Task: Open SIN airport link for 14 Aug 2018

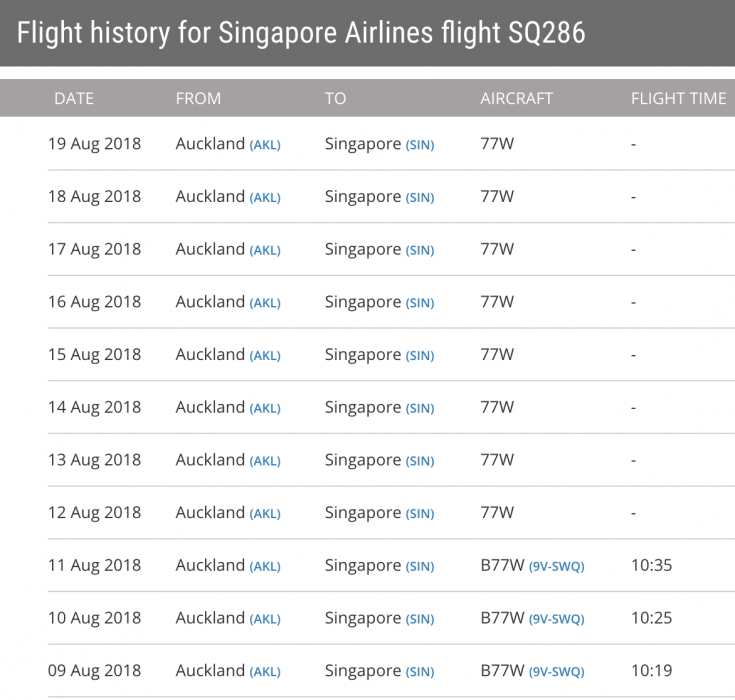Action: (420, 409)
